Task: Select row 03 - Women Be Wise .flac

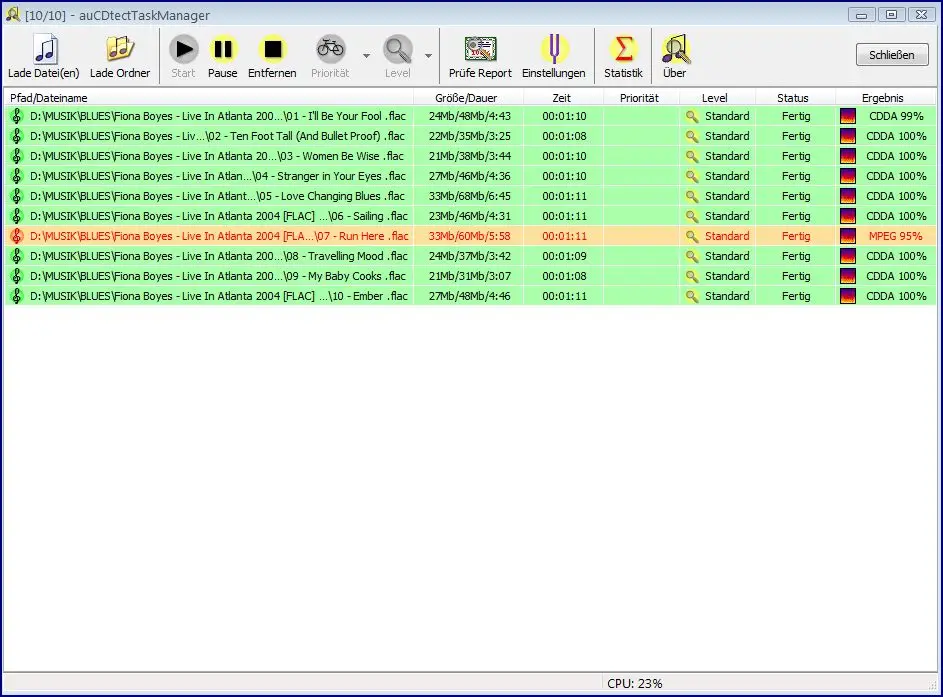Action: [x=470, y=156]
